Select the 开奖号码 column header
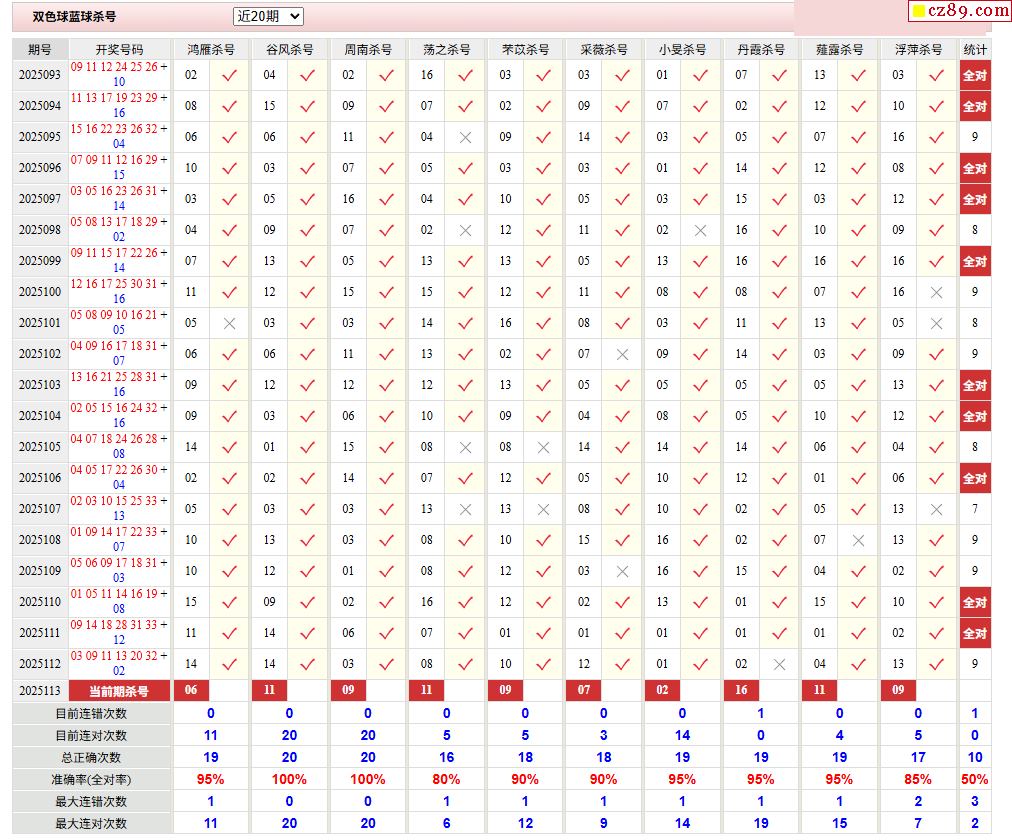The width and height of the screenshot is (1012, 840). coord(119,49)
